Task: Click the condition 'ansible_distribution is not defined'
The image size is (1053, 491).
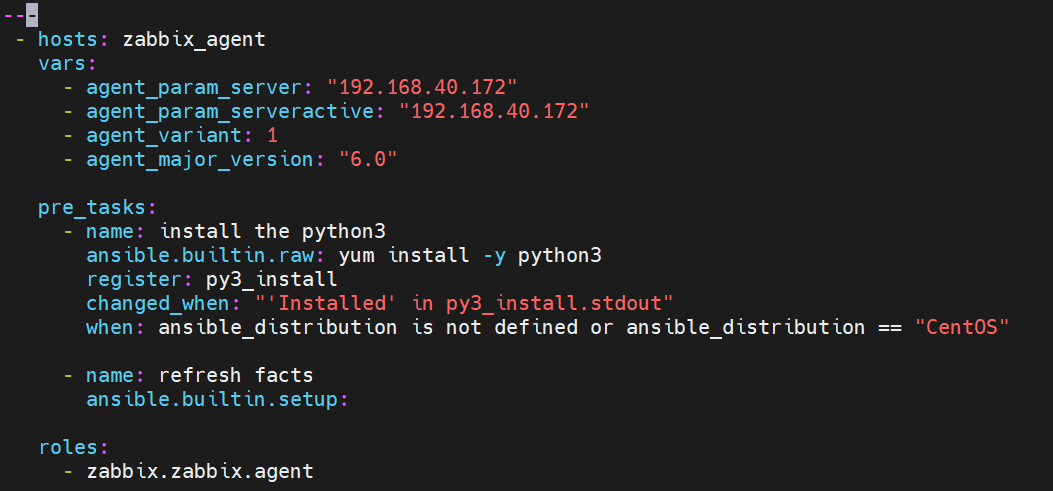Action: pyautogui.click(x=368, y=328)
